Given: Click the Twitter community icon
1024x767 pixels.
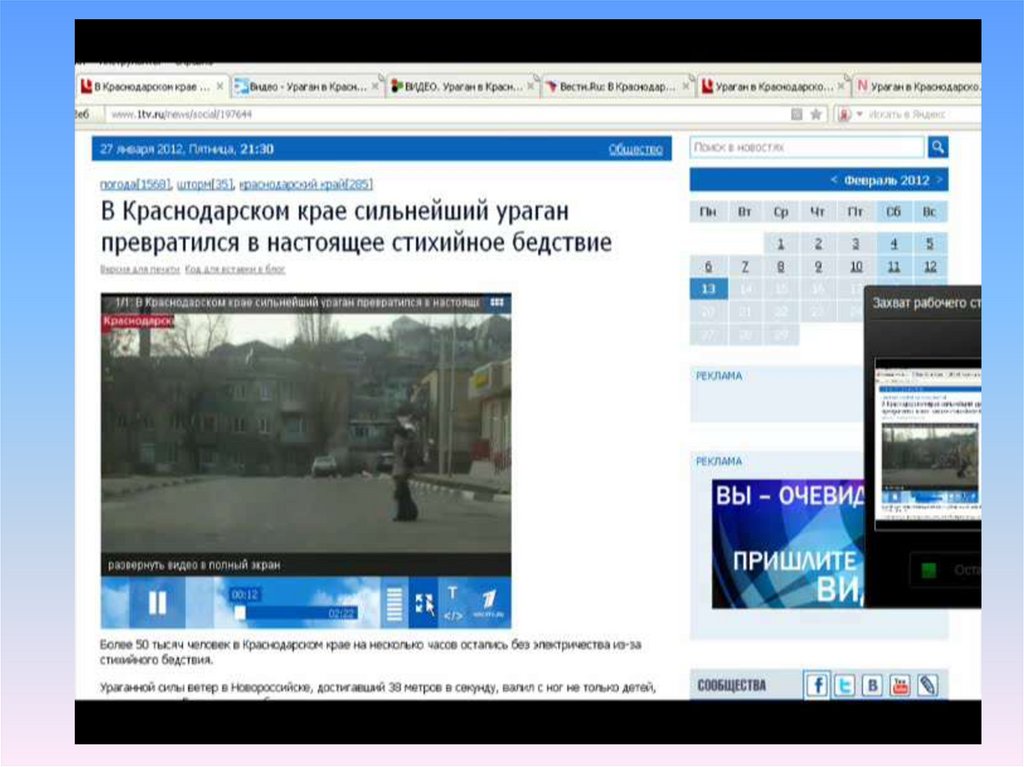Looking at the screenshot, I should pyautogui.click(x=844, y=685).
